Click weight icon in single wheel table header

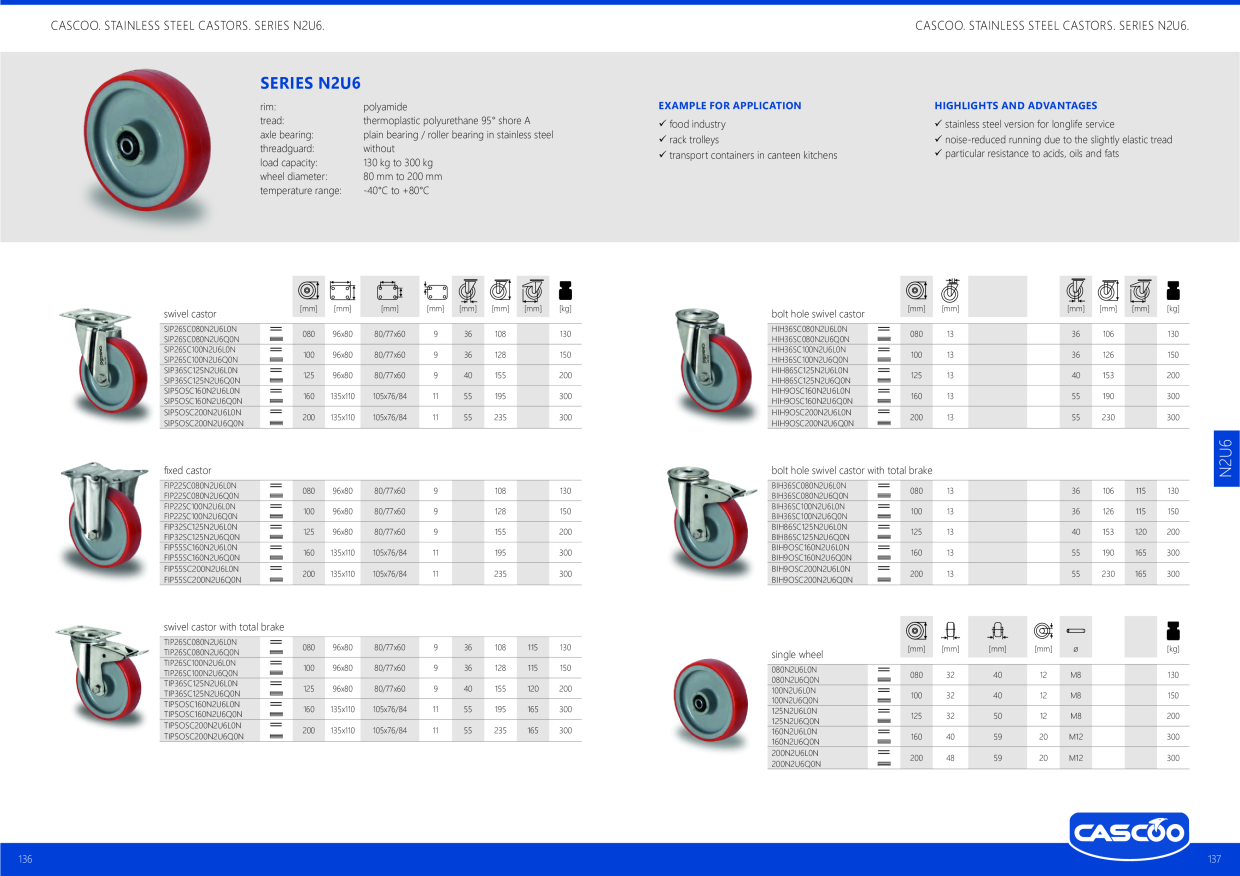pyautogui.click(x=1173, y=631)
